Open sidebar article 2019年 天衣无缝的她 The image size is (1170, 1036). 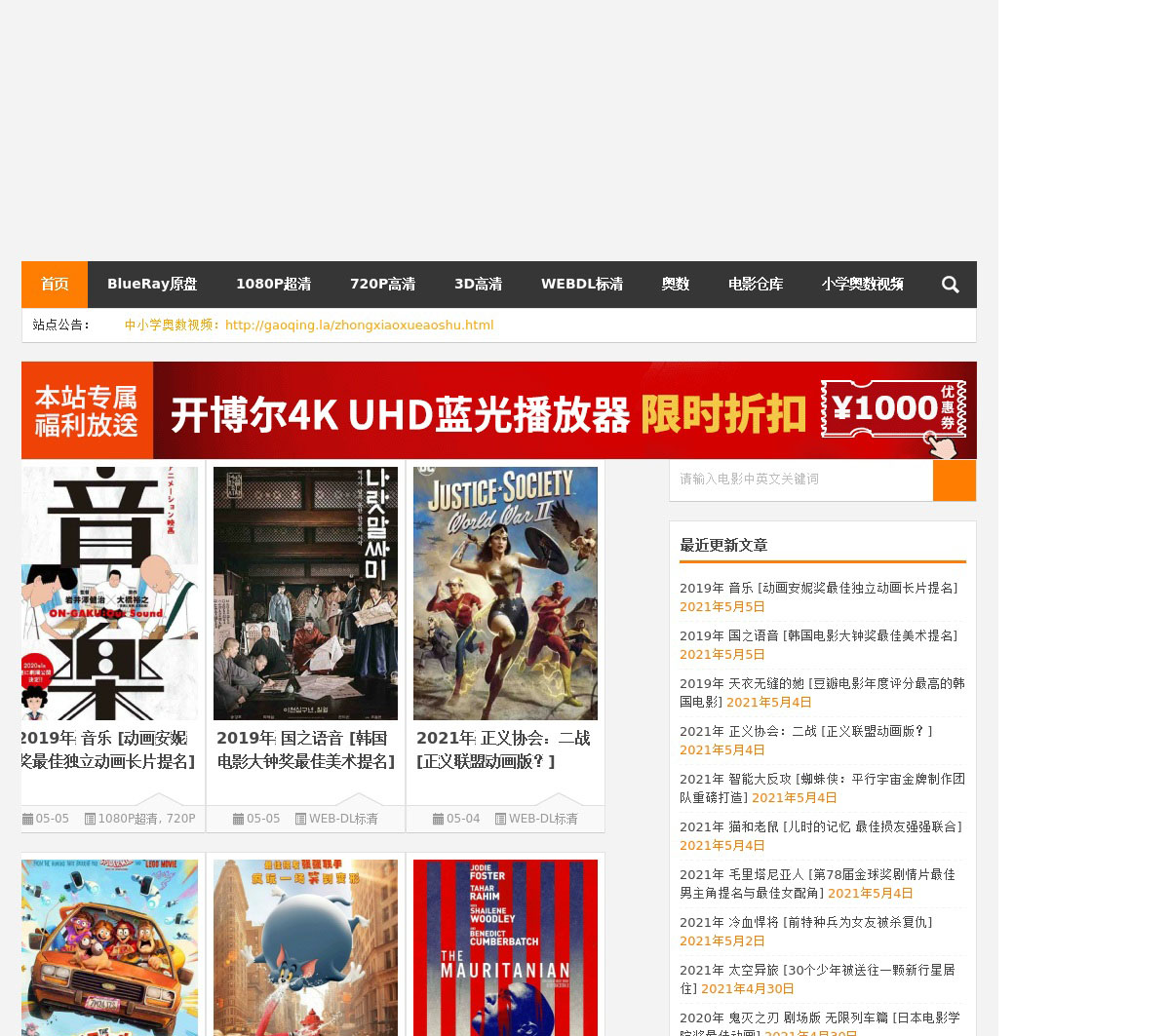pos(822,693)
